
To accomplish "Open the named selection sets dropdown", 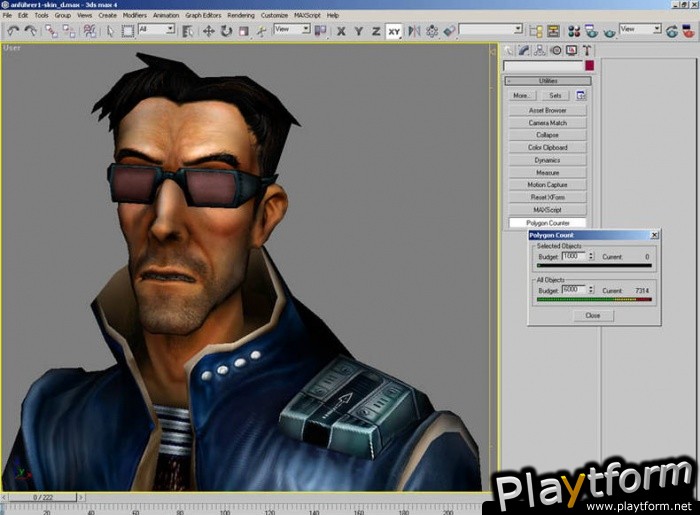I will click(x=491, y=29).
